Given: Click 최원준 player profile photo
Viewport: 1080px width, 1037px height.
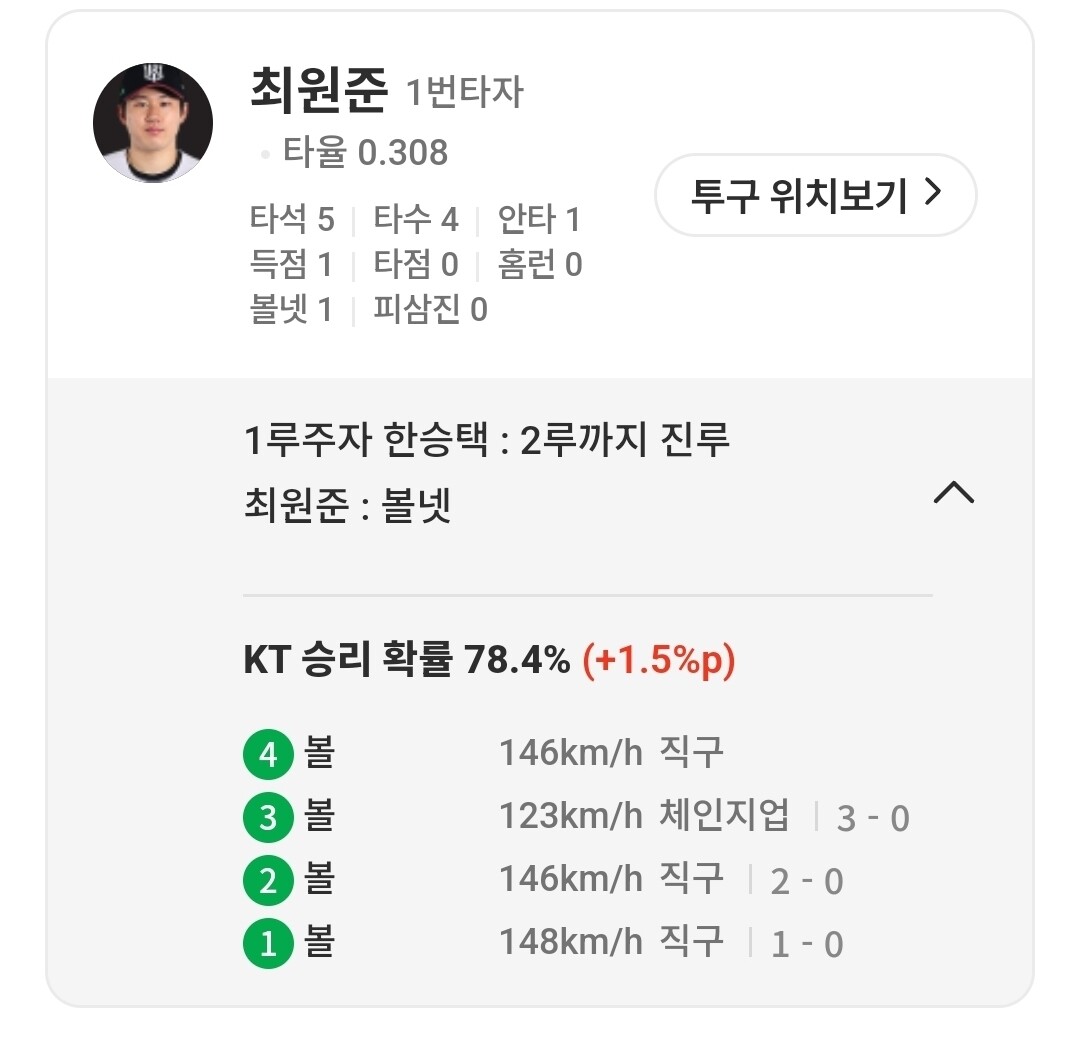Looking at the screenshot, I should (153, 123).
